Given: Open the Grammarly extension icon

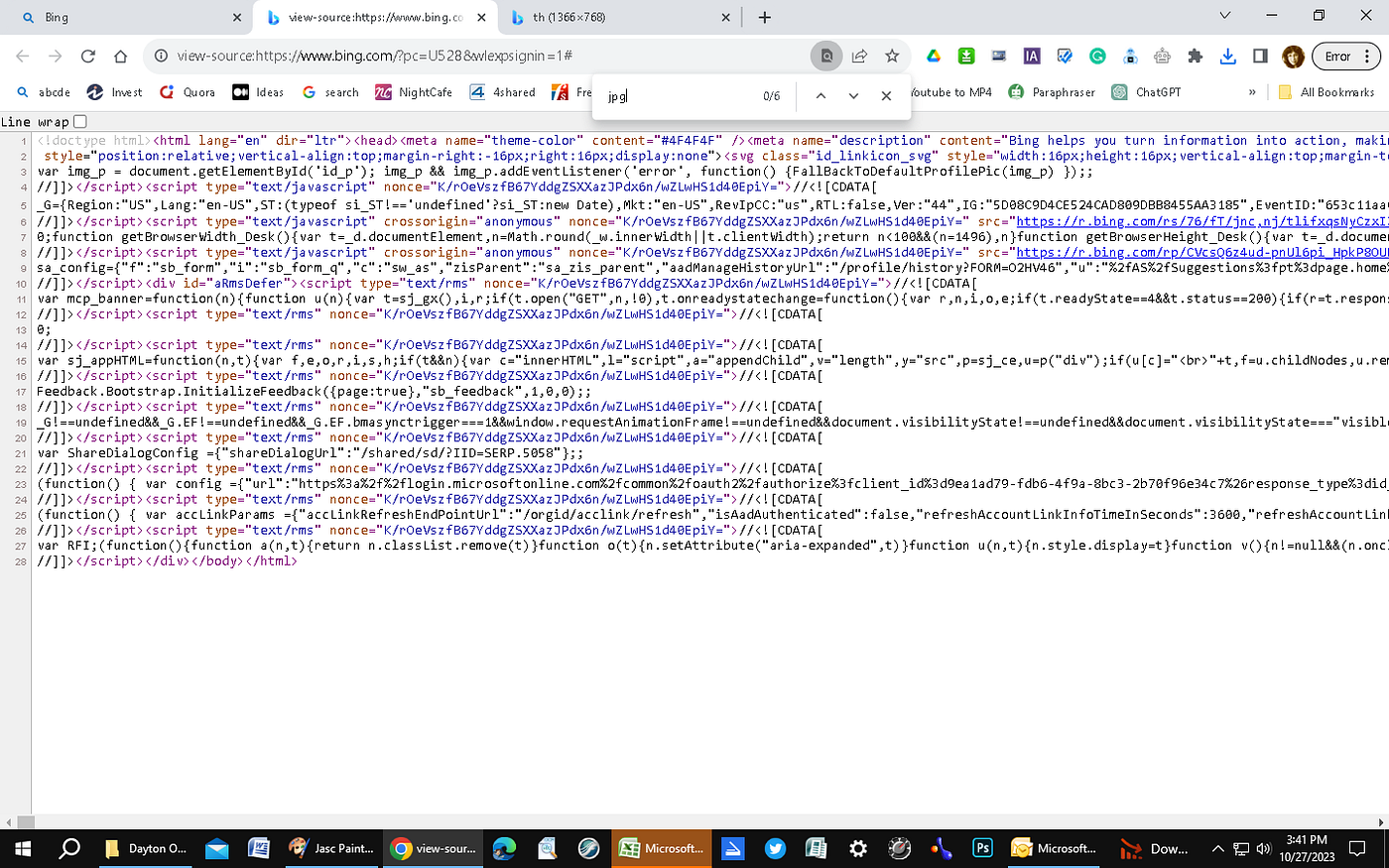Looking at the screenshot, I should pyautogui.click(x=1097, y=57).
